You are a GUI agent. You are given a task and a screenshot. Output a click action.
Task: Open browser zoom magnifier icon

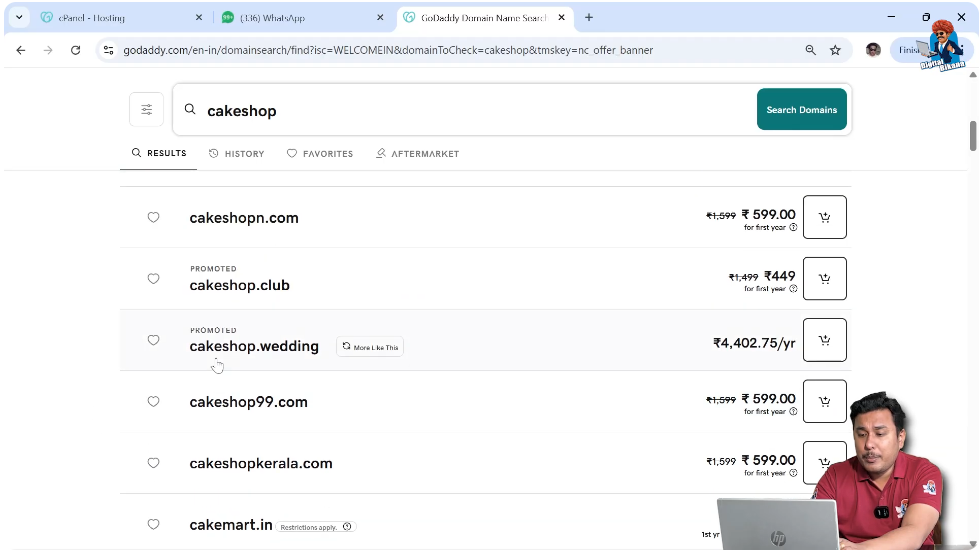pos(811,50)
